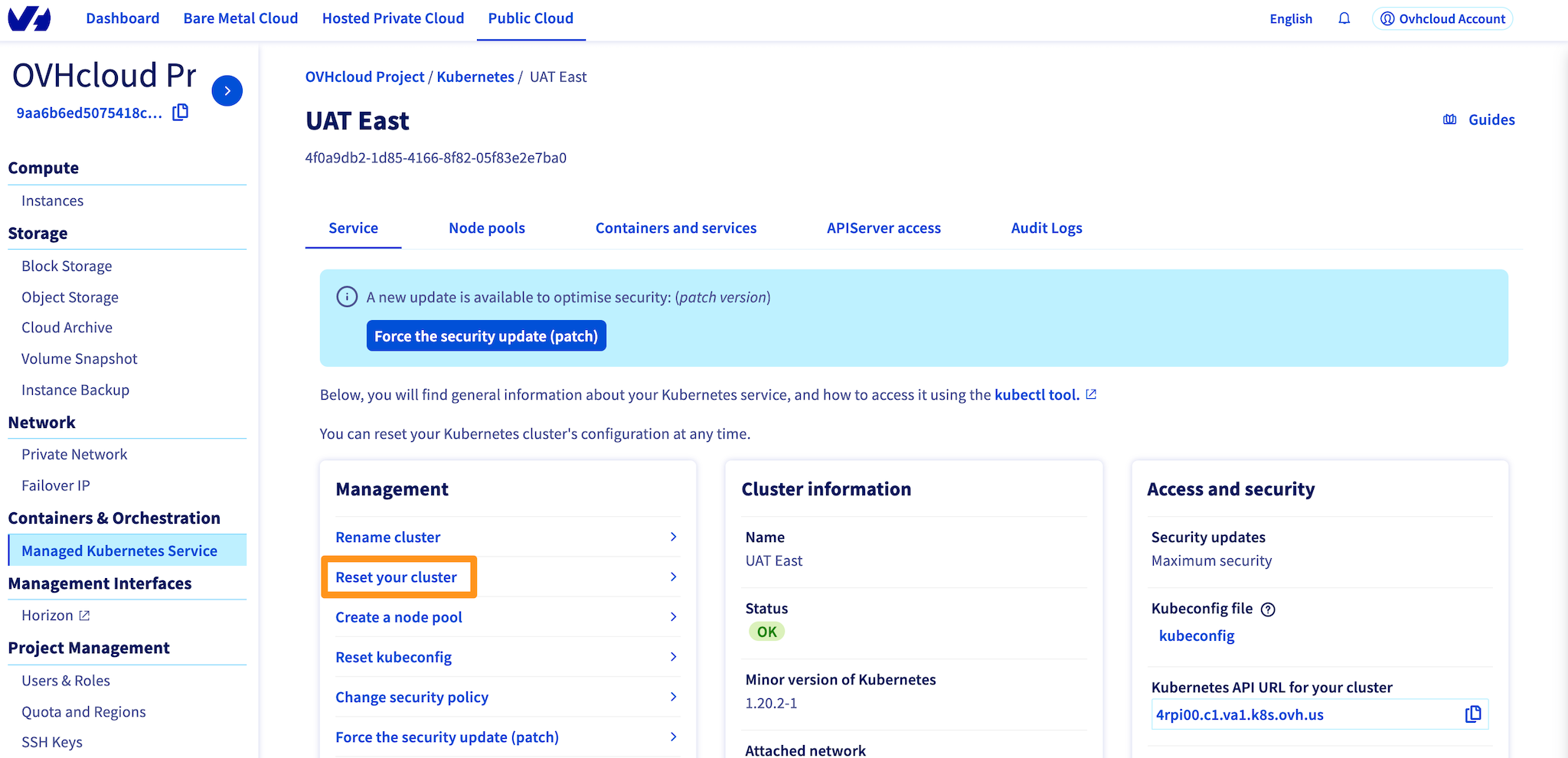Open Object Storage in the sidebar
Viewport: 1568px width, 758px height.
pyautogui.click(x=70, y=297)
